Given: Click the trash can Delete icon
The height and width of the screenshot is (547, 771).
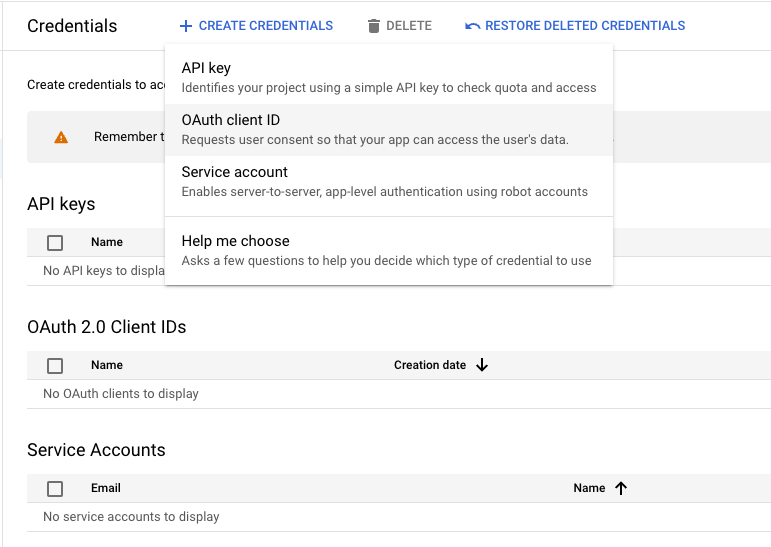Looking at the screenshot, I should tap(374, 26).
